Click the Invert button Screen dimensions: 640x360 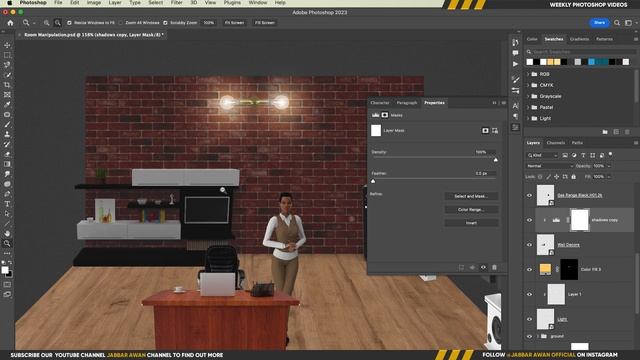click(471, 223)
